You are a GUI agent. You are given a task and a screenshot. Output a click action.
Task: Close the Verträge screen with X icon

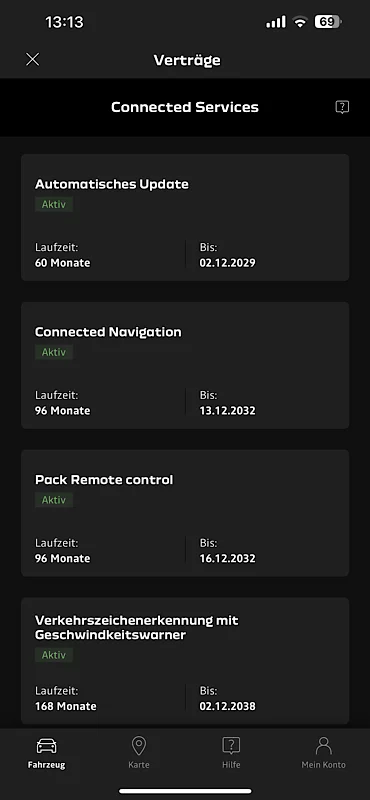coord(33,60)
